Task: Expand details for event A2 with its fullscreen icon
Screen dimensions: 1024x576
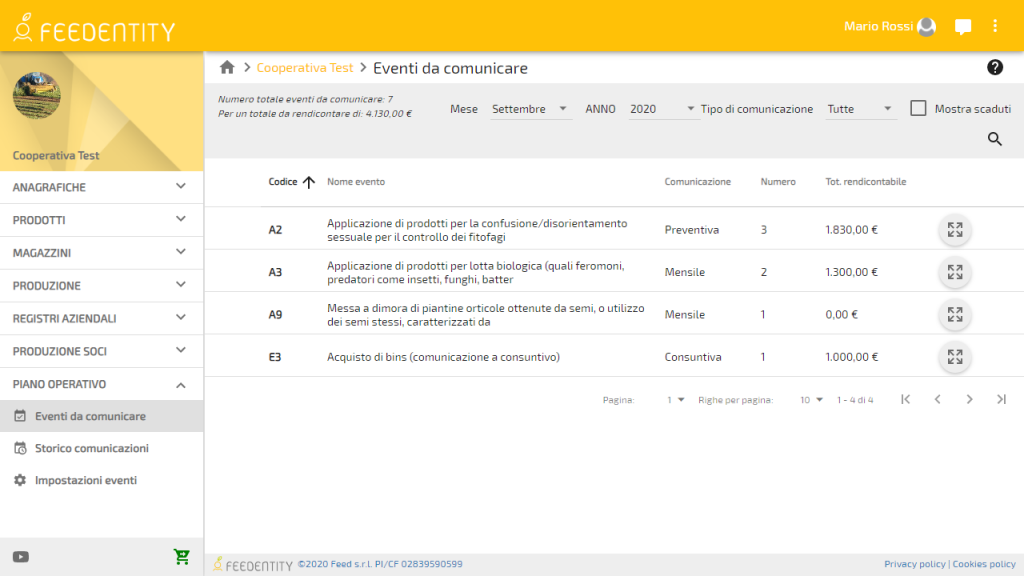Action: coord(954,229)
